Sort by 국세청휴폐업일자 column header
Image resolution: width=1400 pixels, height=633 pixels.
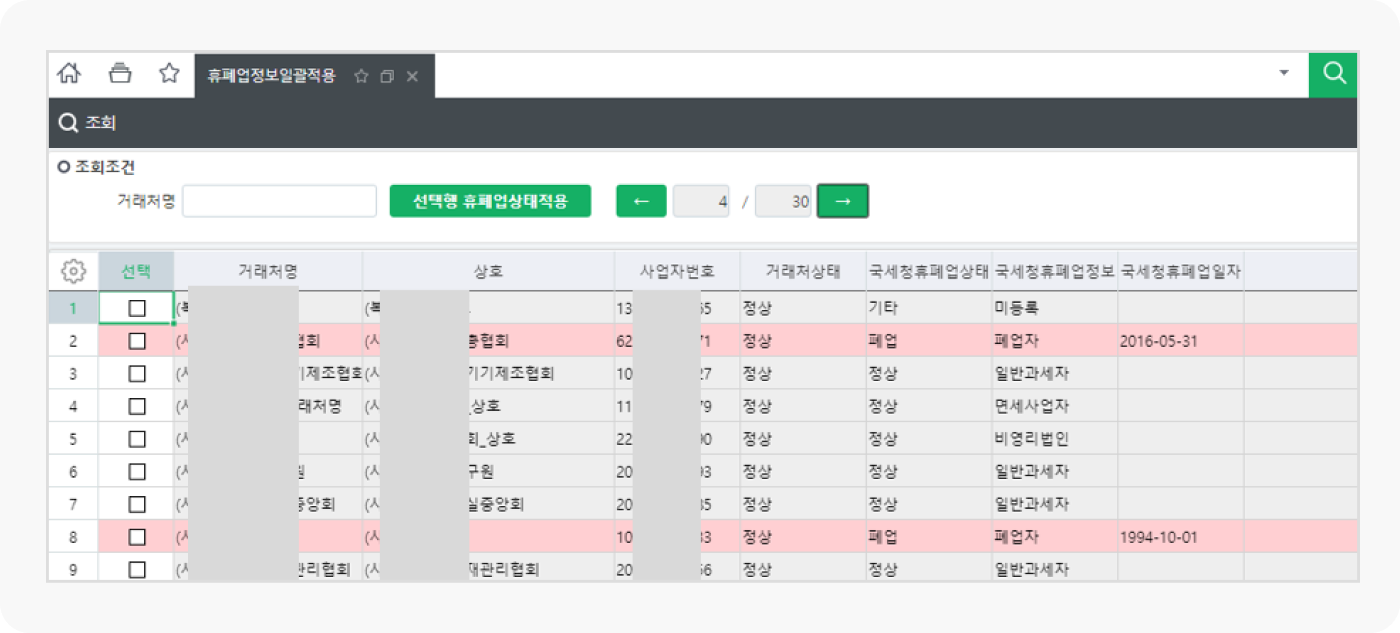[x=1181, y=271]
